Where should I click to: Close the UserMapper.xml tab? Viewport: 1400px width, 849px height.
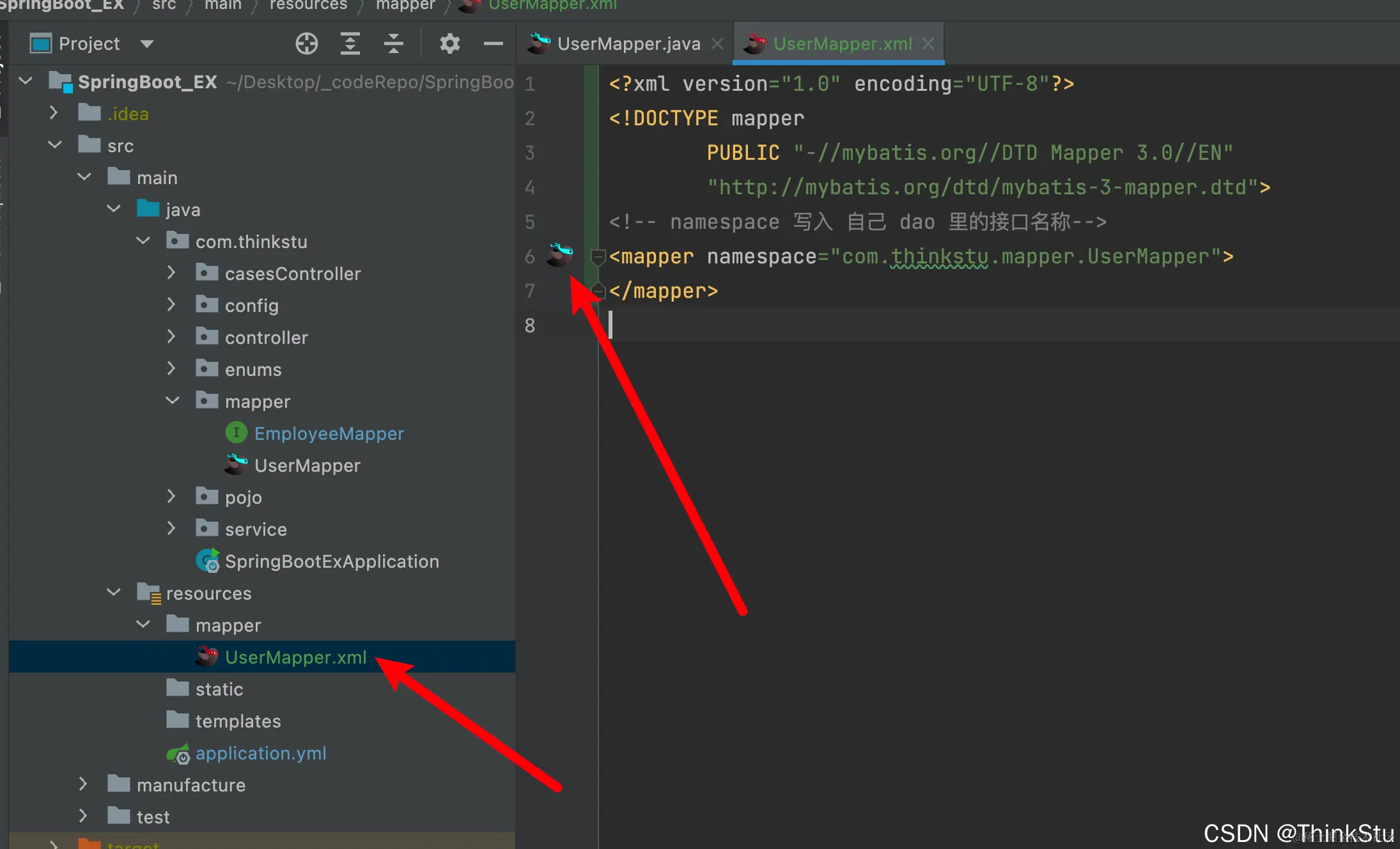click(x=928, y=43)
